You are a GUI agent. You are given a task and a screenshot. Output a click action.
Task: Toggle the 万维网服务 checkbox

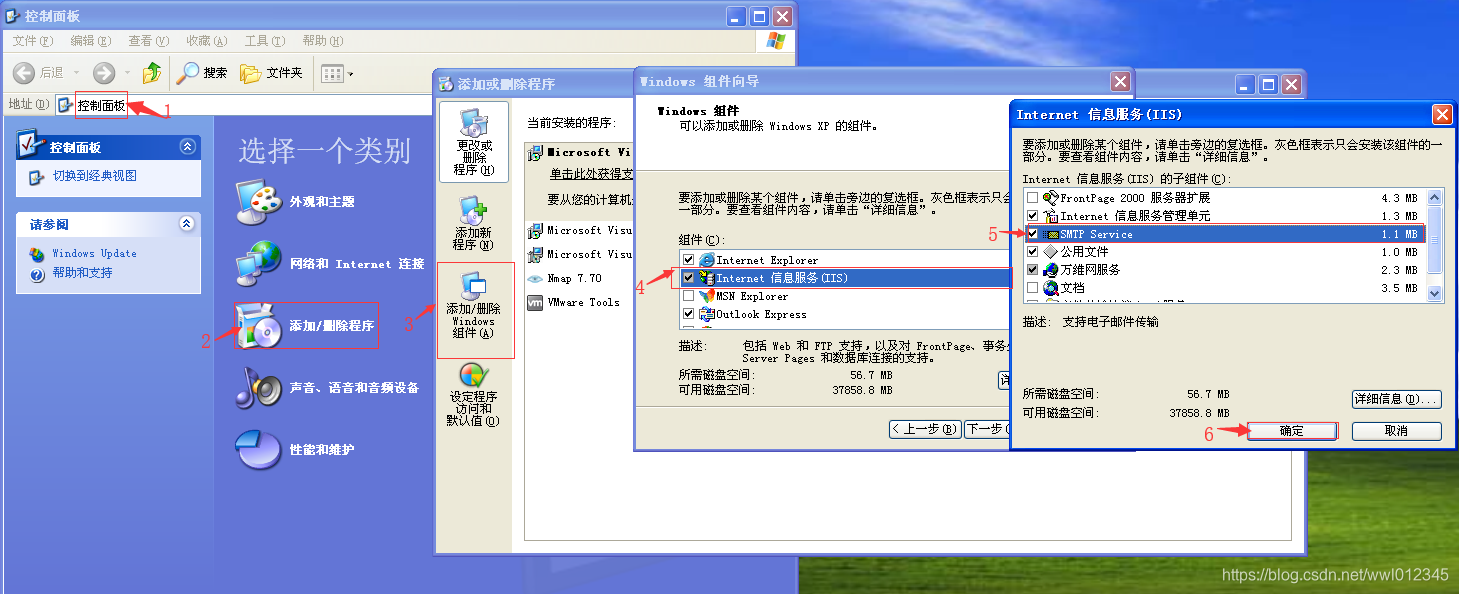1033,270
